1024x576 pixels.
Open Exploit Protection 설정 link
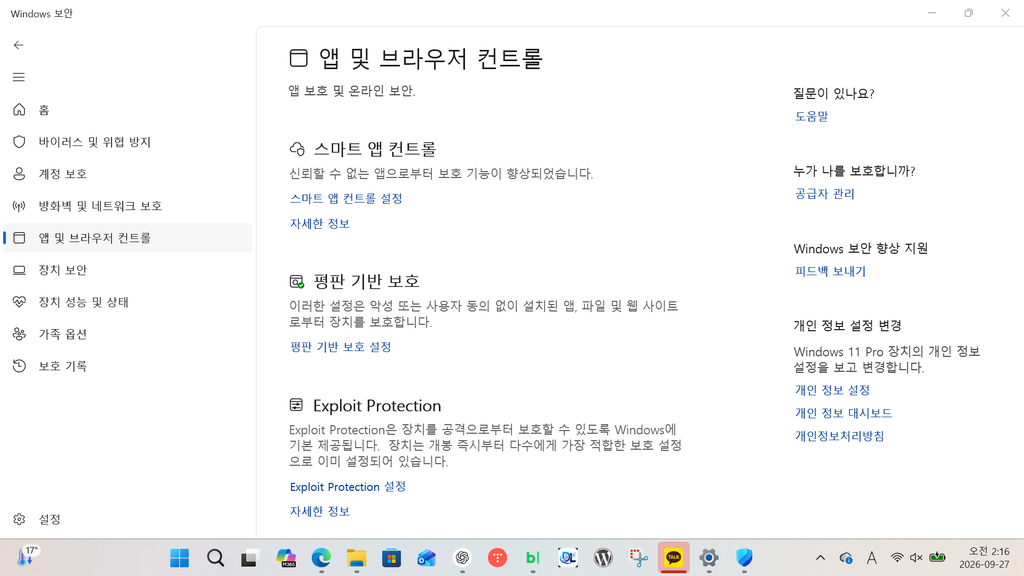click(347, 487)
